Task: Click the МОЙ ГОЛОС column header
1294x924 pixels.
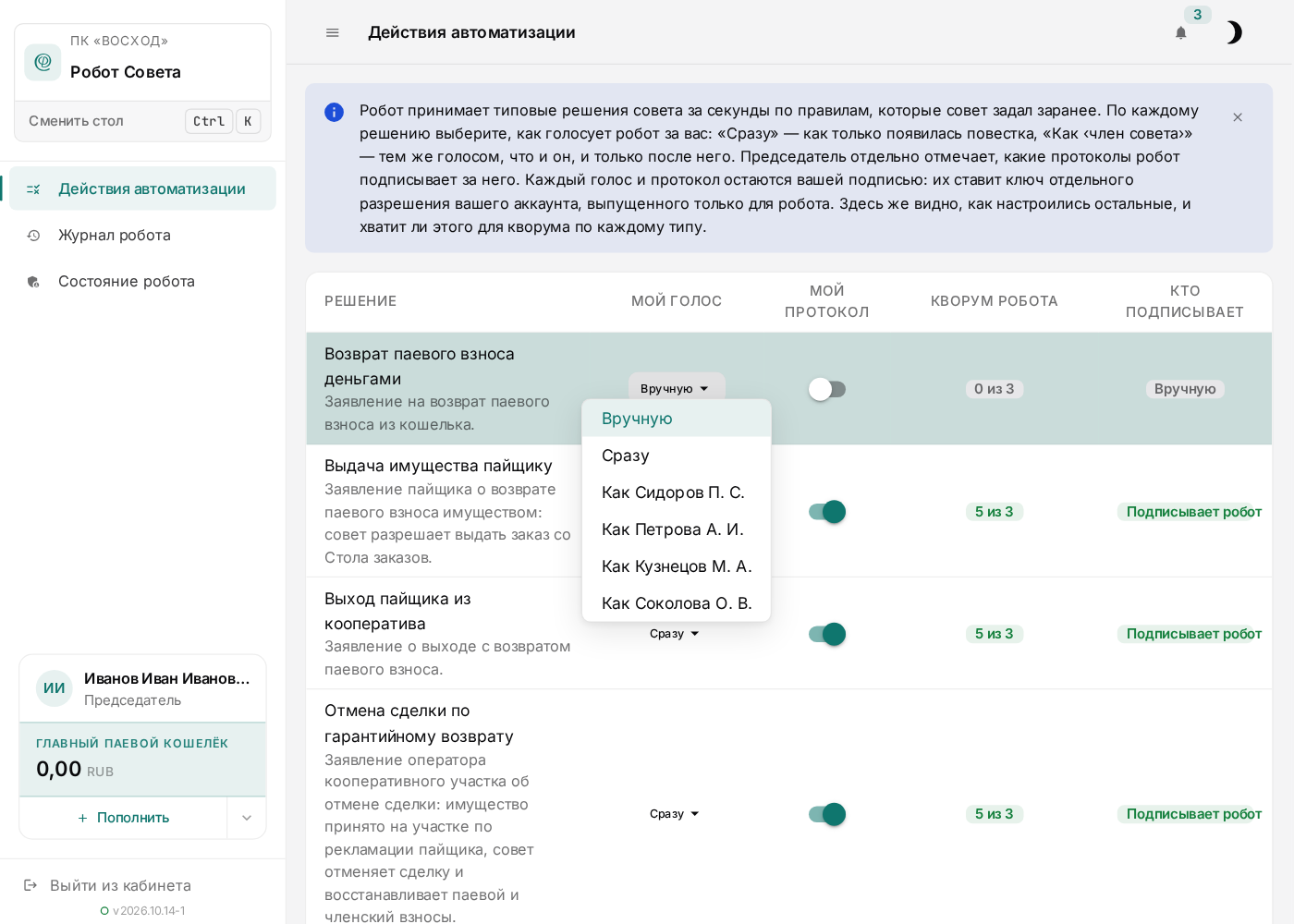Action: (677, 301)
